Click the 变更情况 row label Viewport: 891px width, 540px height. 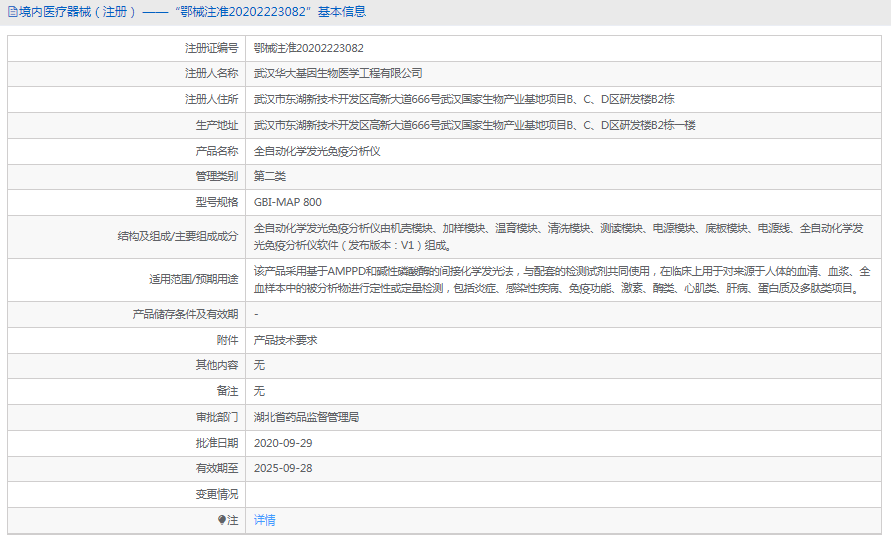[x=217, y=495]
